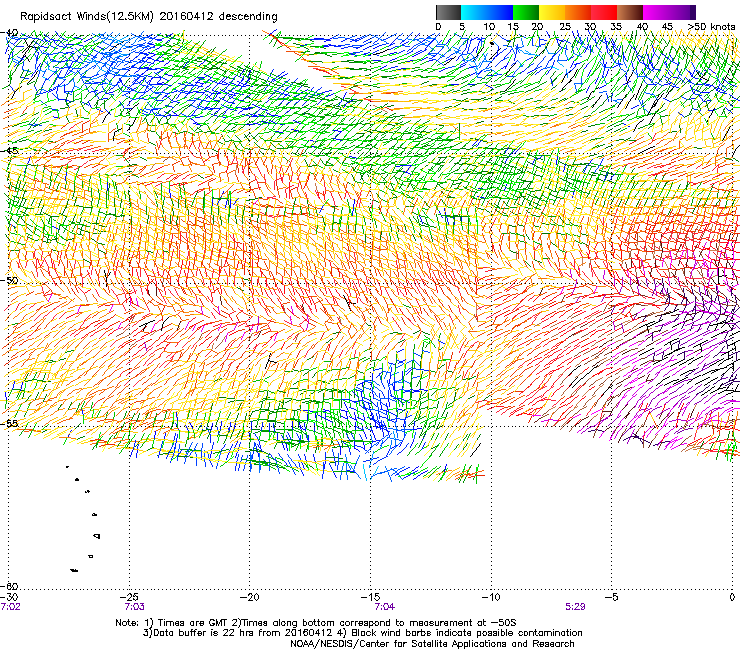Viewport: 740px width, 650px height.
Task: Click the '-10' longitude axis label
Action: 491,597
